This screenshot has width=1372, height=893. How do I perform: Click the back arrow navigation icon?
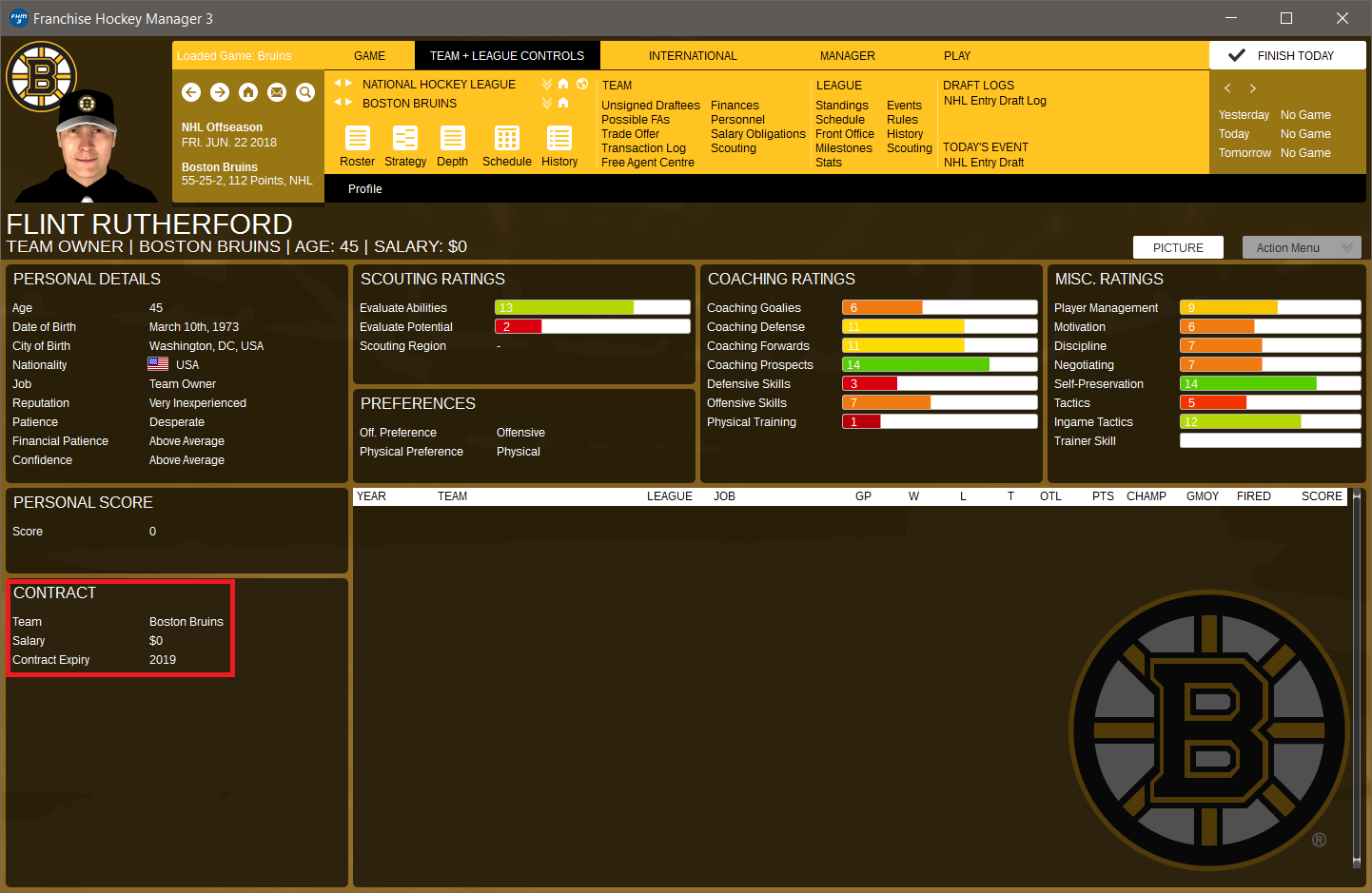pos(191,92)
